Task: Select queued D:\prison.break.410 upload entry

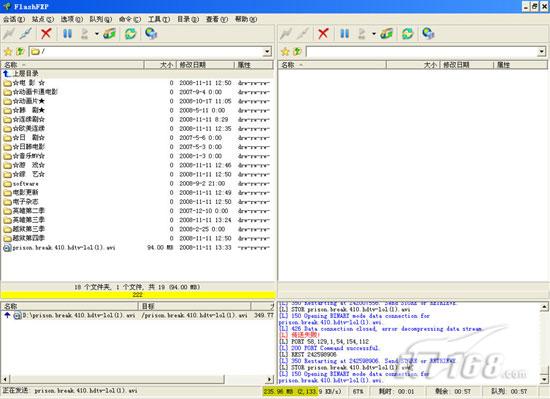Action: 138,315
